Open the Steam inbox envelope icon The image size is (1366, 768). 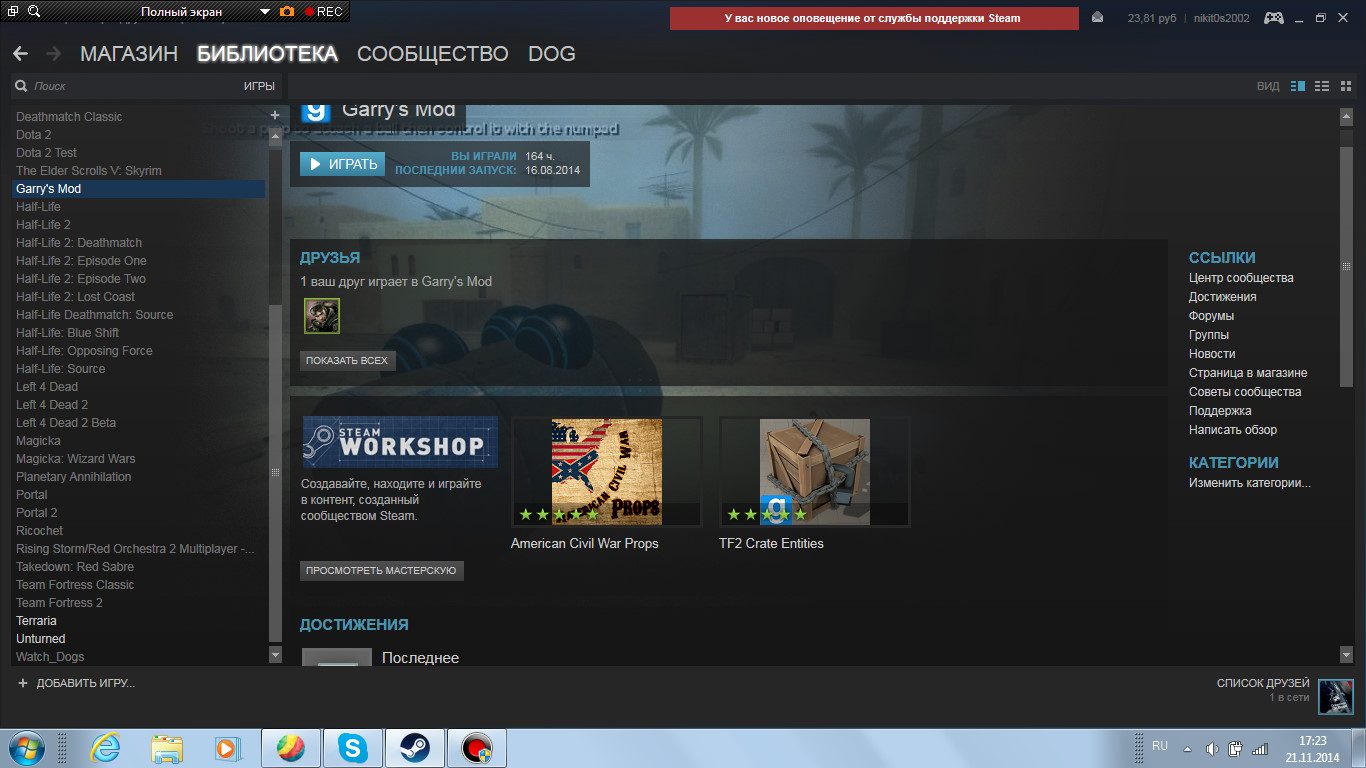(x=1098, y=18)
